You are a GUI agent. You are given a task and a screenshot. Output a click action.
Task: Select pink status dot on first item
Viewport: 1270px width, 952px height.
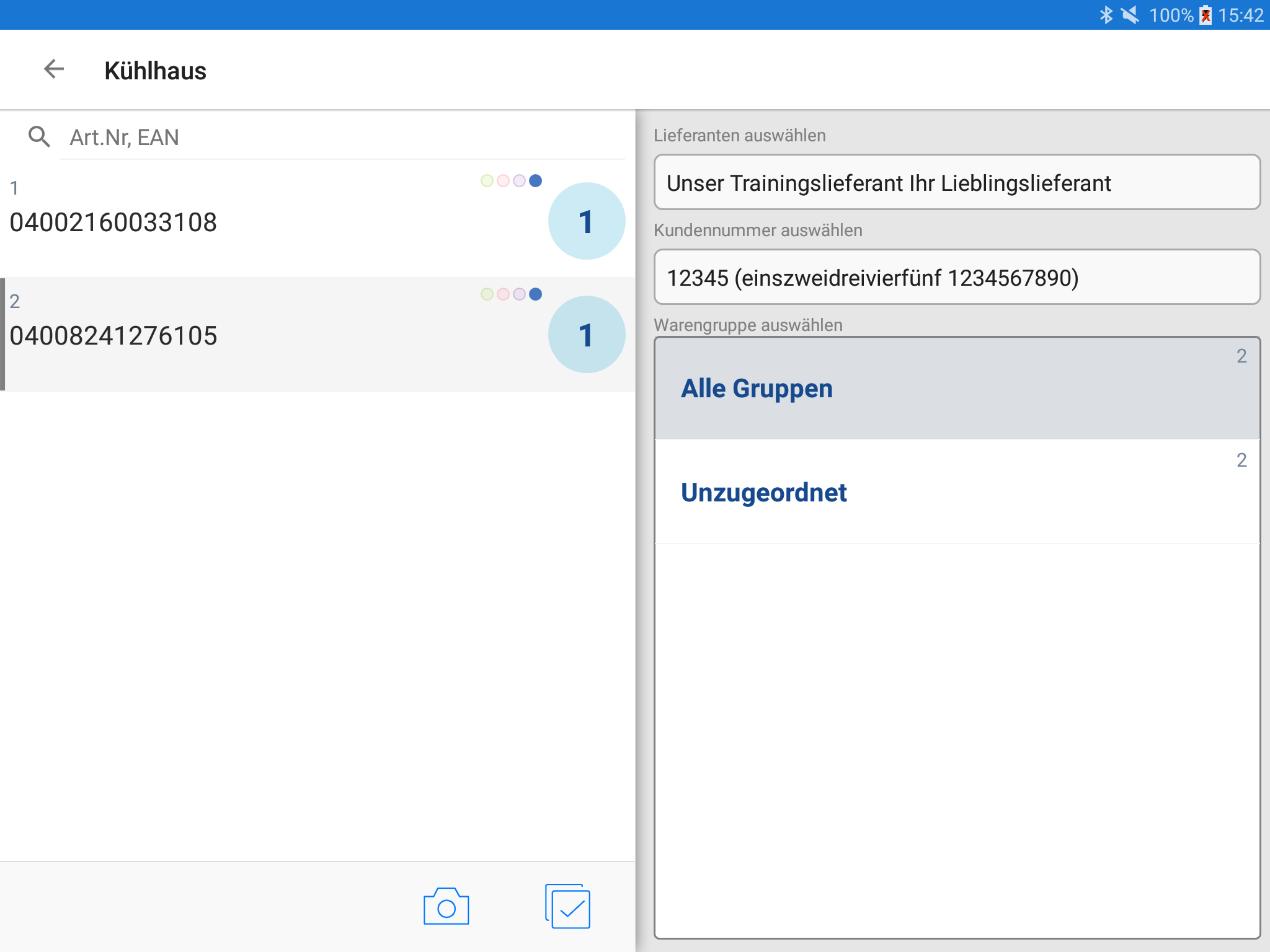pyautogui.click(x=503, y=180)
